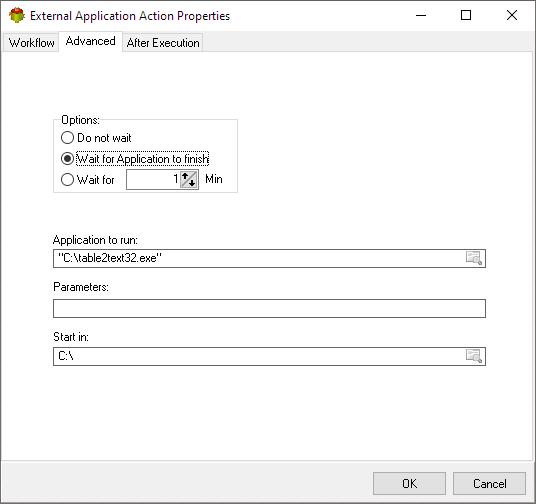This screenshot has height=504, width=536.
Task: Select the Advanced tab
Action: point(90,41)
